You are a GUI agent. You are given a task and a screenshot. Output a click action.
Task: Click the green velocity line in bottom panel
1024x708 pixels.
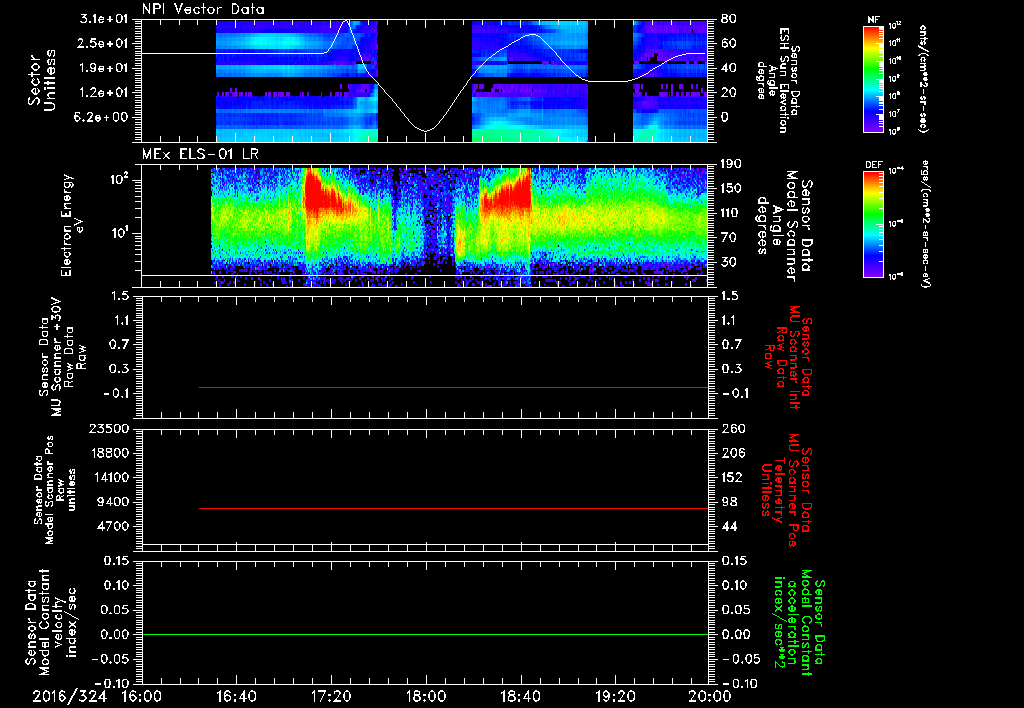[425, 634]
